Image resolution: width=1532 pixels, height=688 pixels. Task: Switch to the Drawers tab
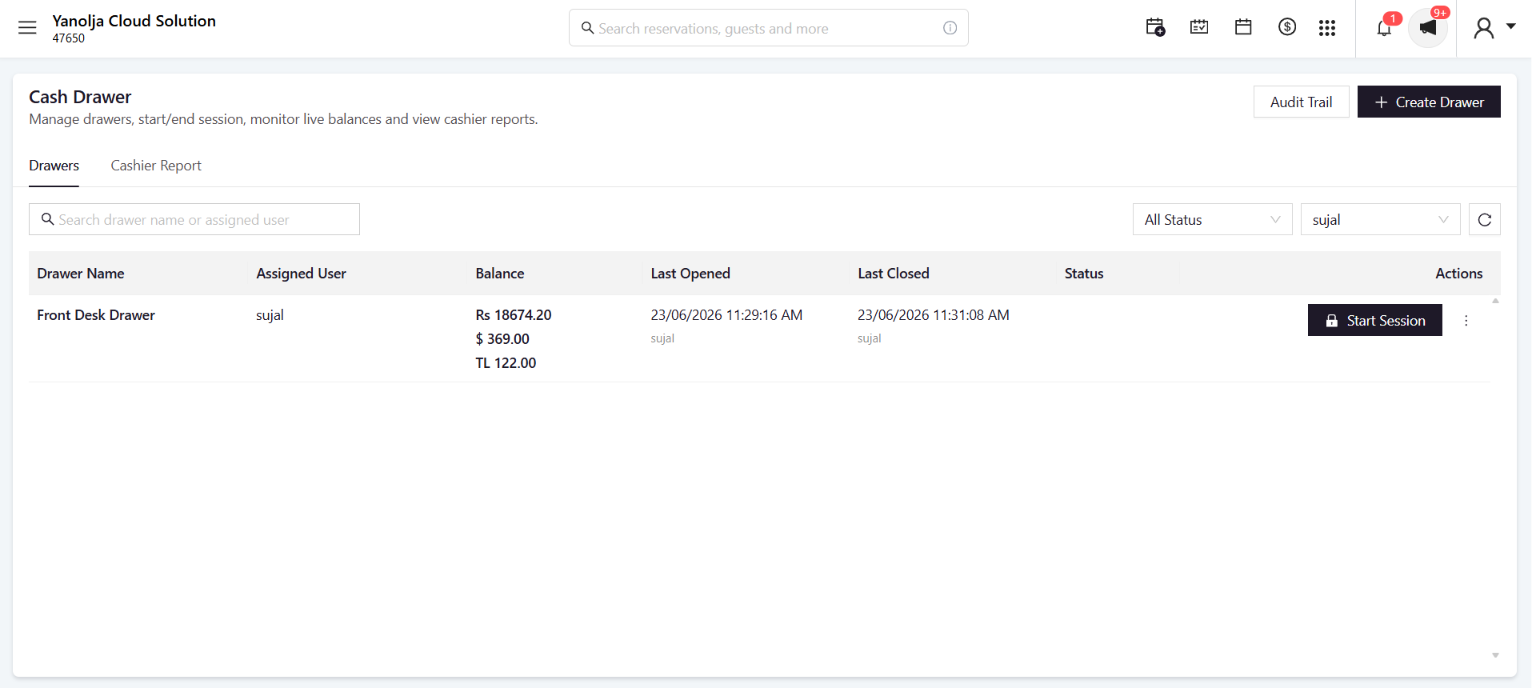coord(54,166)
